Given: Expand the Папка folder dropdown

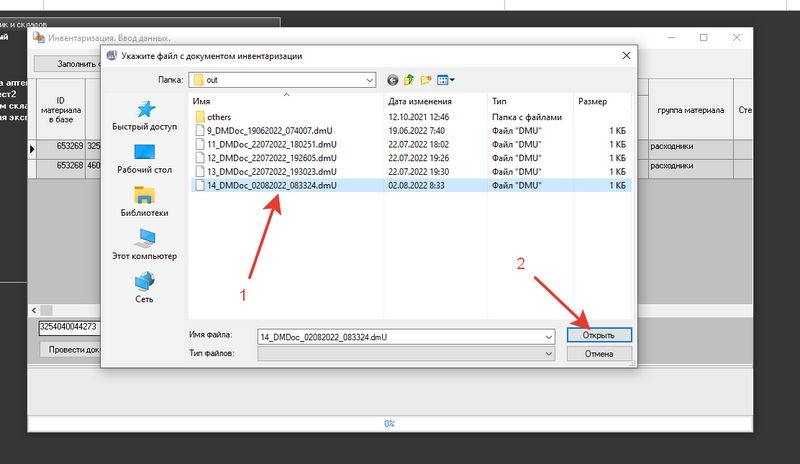Looking at the screenshot, I should pyautogui.click(x=368, y=79).
